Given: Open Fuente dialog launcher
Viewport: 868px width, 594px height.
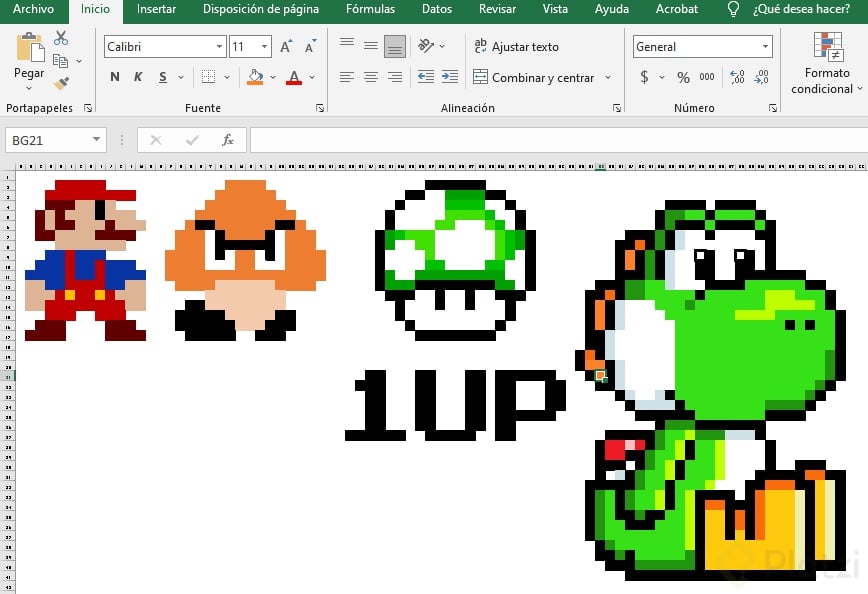Looking at the screenshot, I should 319,108.
